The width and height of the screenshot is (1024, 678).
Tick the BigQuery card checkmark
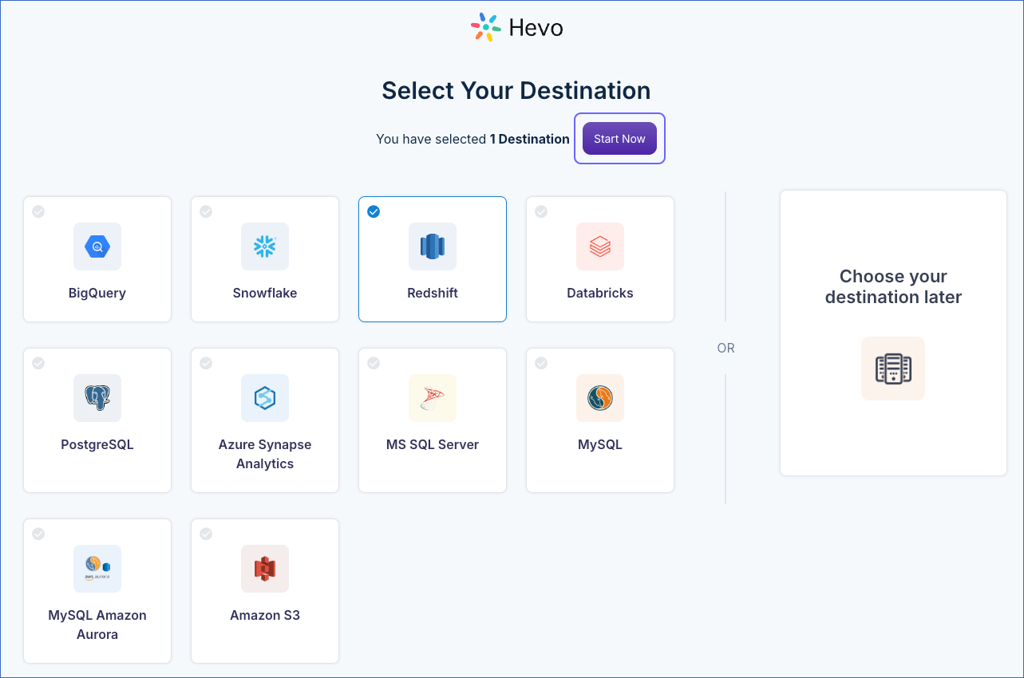pyautogui.click(x=39, y=212)
